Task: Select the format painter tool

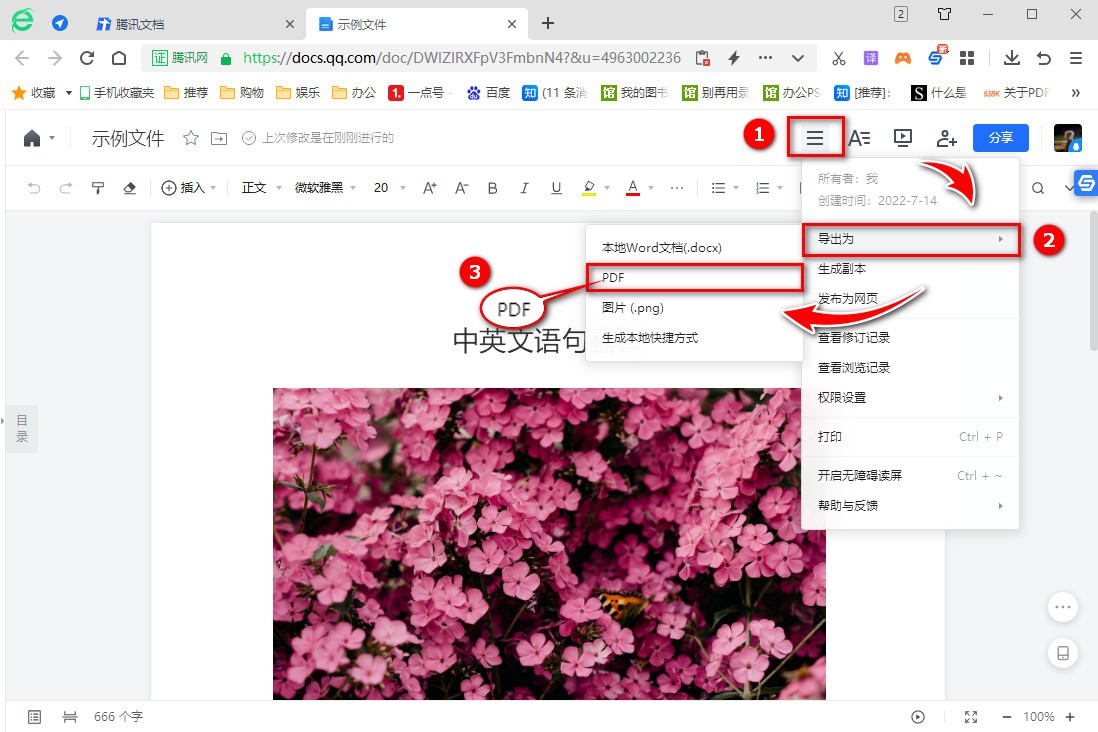Action: [x=97, y=187]
